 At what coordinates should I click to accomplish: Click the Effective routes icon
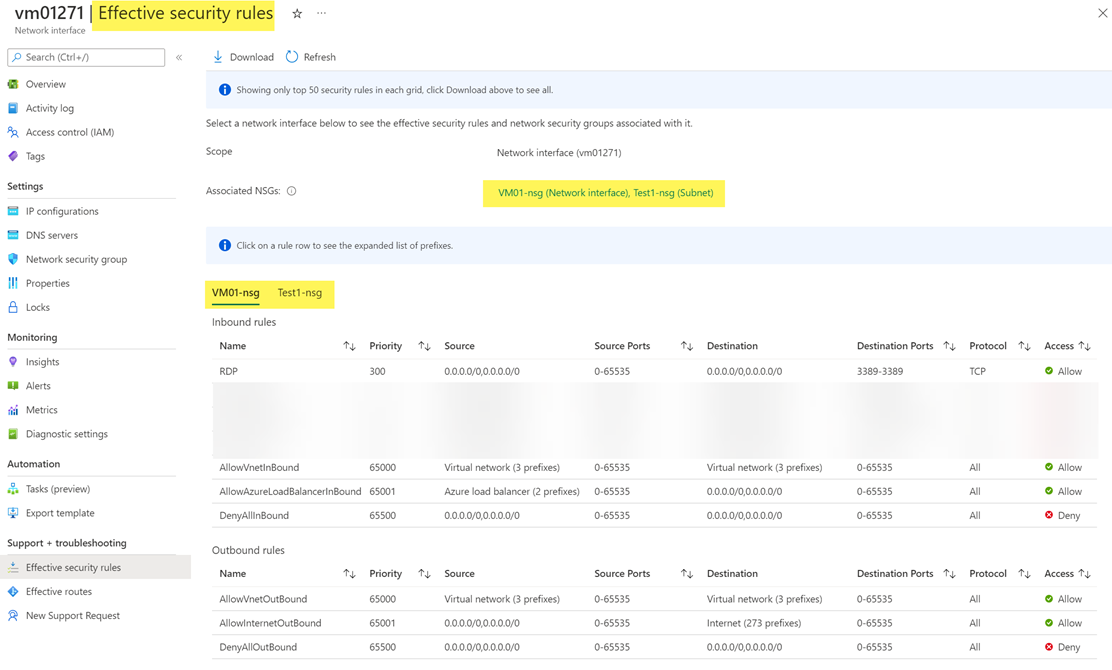[x=13, y=591]
